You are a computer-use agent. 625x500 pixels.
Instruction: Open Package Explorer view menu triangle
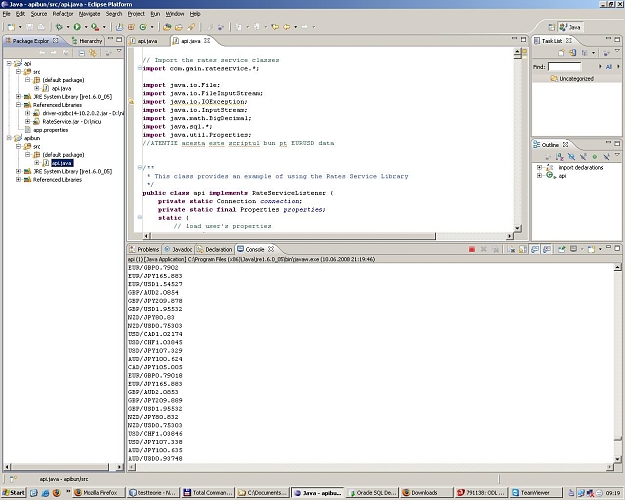(119, 51)
